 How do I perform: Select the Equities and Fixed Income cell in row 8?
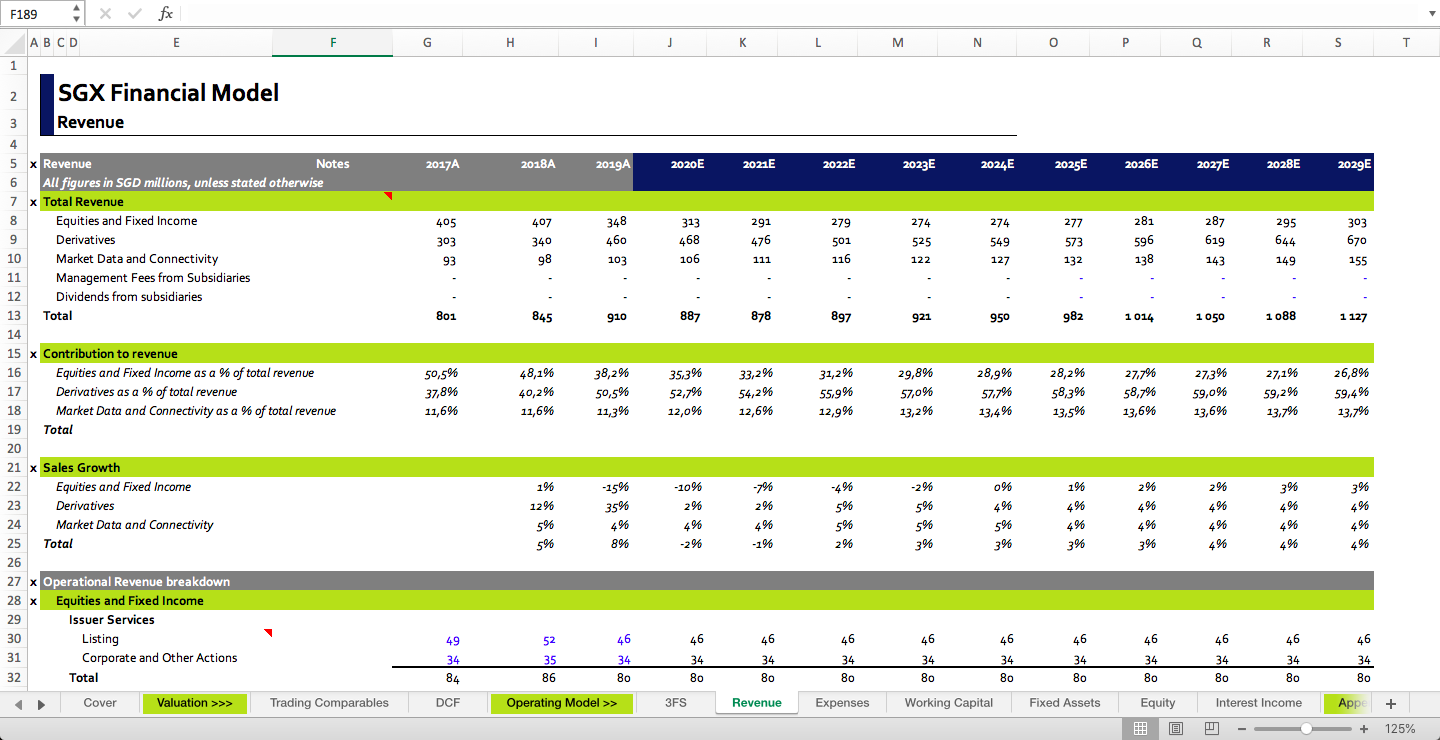(126, 221)
